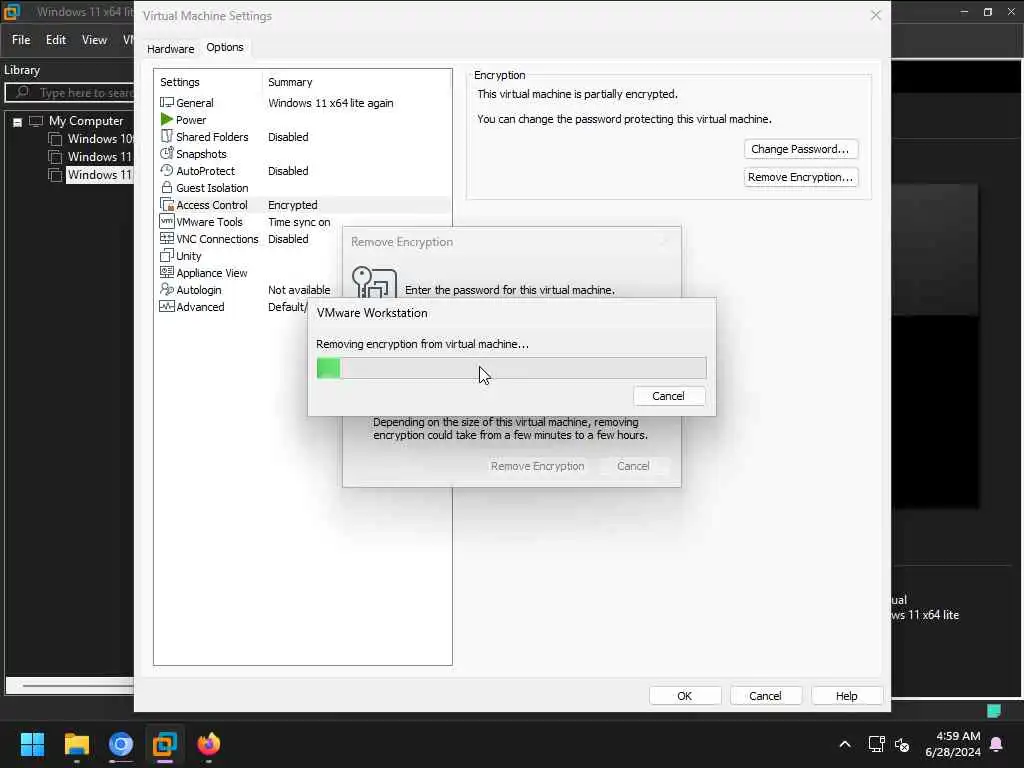Click 'Windows 11 x64 lite again' summary

[330, 103]
